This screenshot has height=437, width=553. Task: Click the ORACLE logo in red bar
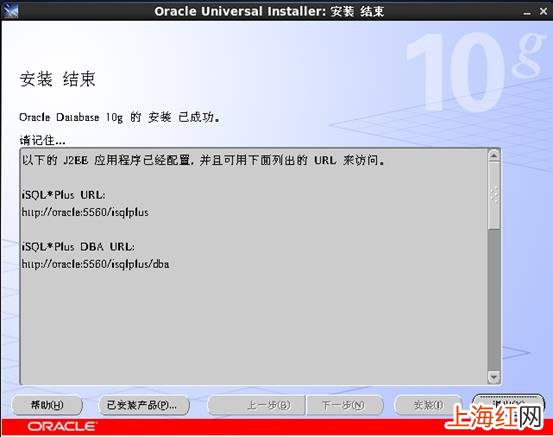[x=61, y=426]
